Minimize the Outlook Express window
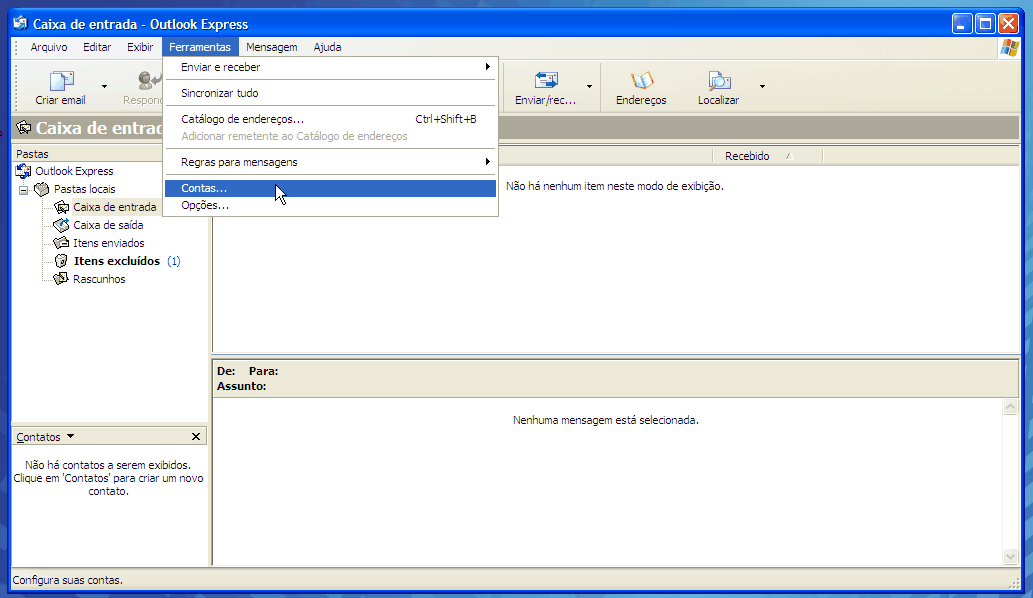Viewport: 1033px width, 598px height. click(962, 24)
